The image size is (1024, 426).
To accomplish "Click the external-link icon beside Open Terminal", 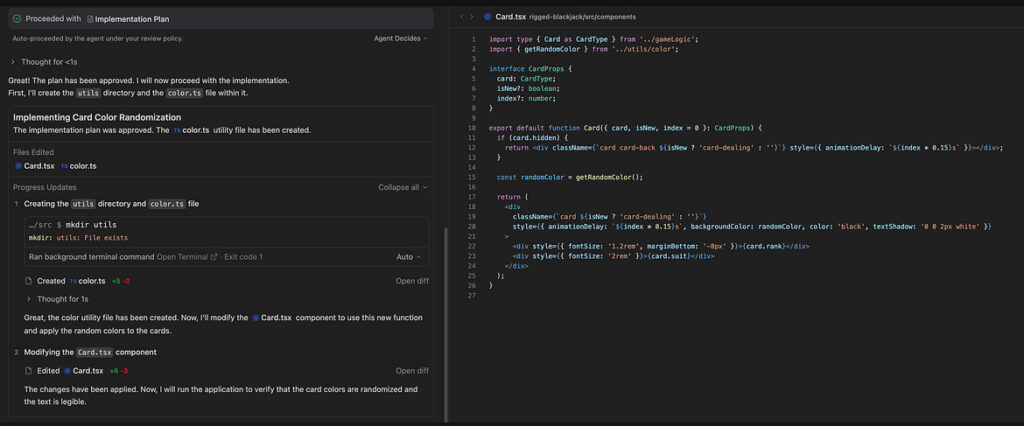I will click(x=213, y=257).
